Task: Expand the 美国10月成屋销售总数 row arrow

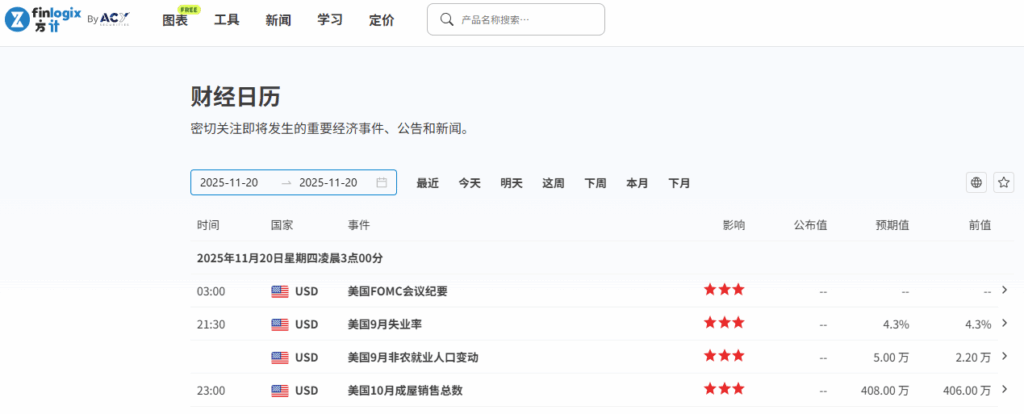Action: point(1004,389)
